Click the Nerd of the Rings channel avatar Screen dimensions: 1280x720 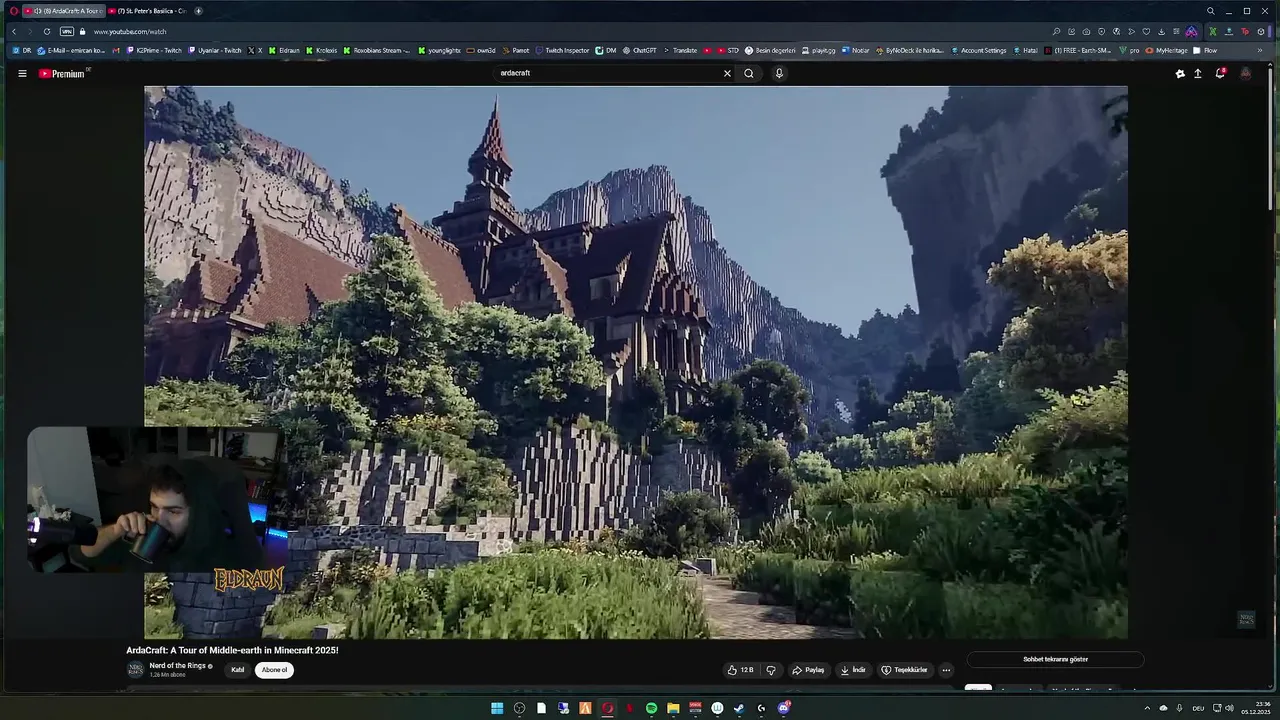tap(135, 670)
